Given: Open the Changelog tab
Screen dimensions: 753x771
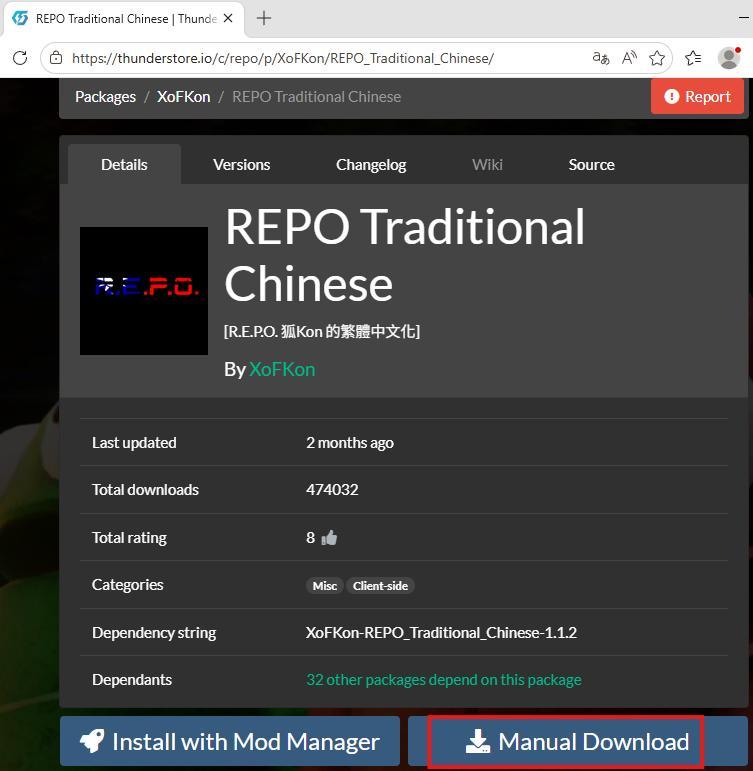Looking at the screenshot, I should 371,164.
